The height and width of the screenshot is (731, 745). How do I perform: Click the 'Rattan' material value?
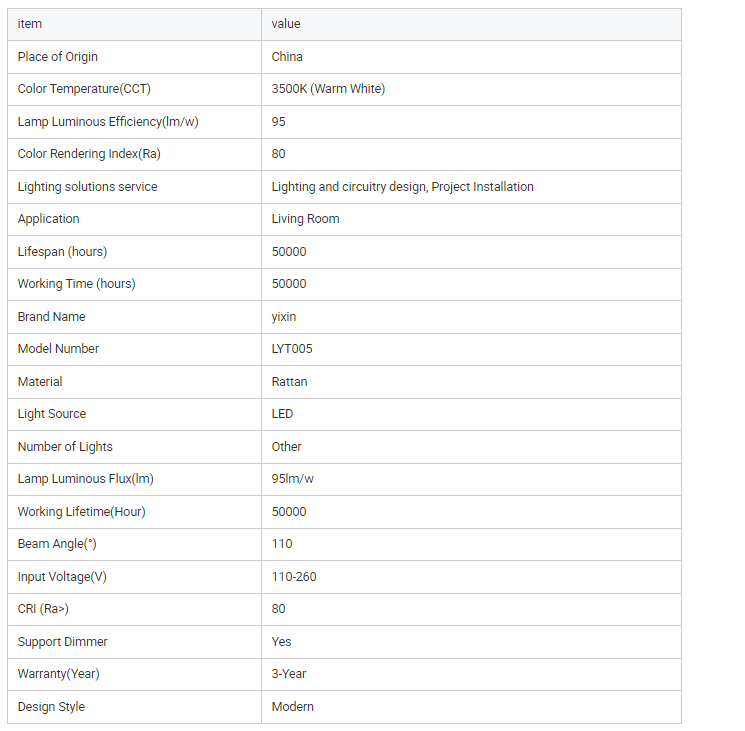pos(289,382)
